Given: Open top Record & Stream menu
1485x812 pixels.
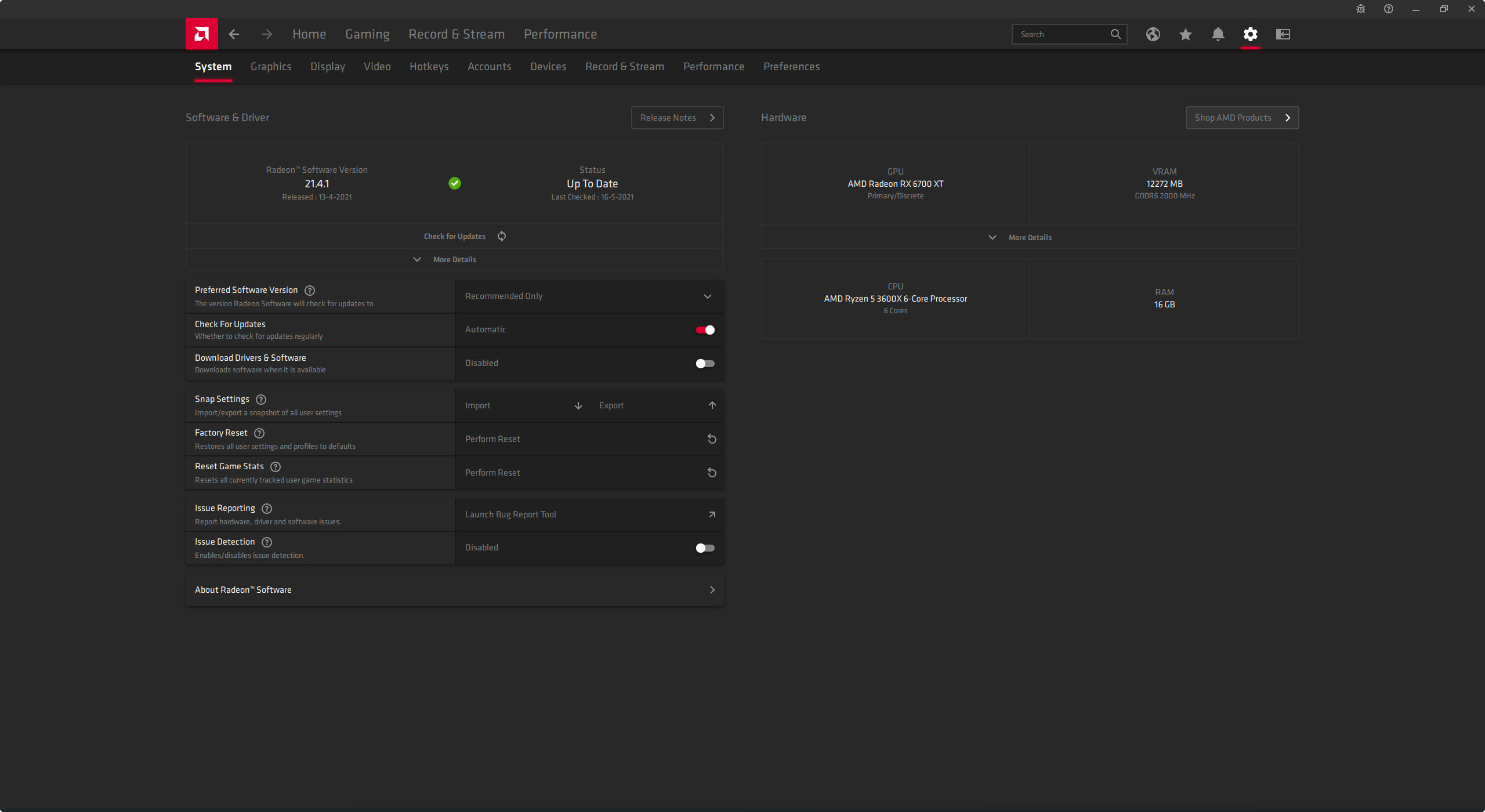Looking at the screenshot, I should (x=457, y=34).
